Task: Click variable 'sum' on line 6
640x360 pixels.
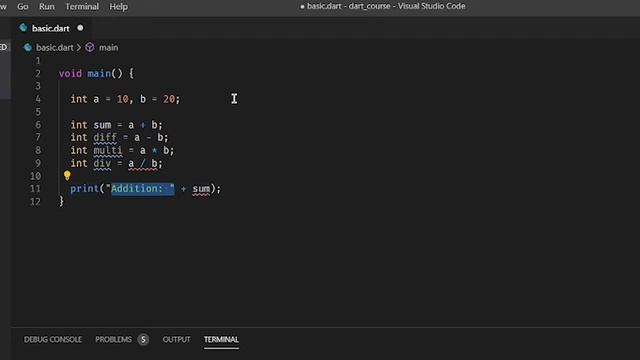Action: [x=102, y=125]
